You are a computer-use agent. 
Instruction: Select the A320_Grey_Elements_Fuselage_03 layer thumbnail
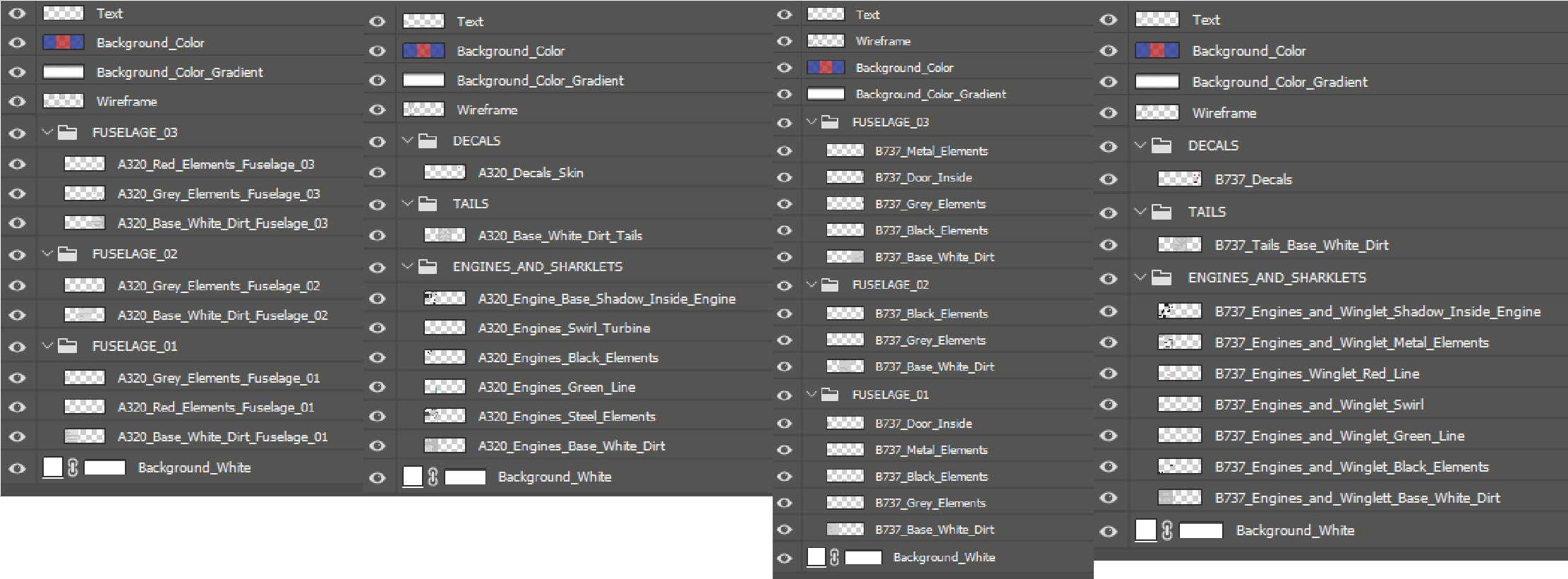coord(85,193)
